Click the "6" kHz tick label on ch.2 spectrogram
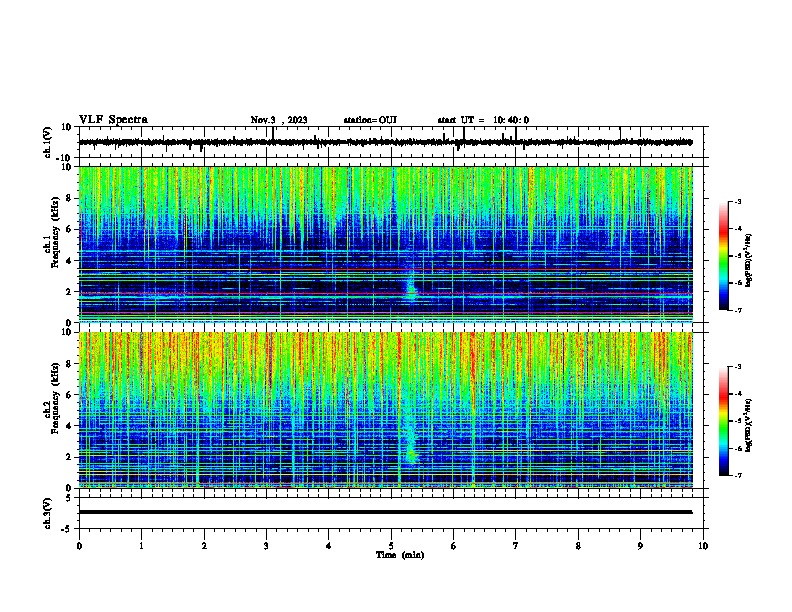 [x=69, y=395]
